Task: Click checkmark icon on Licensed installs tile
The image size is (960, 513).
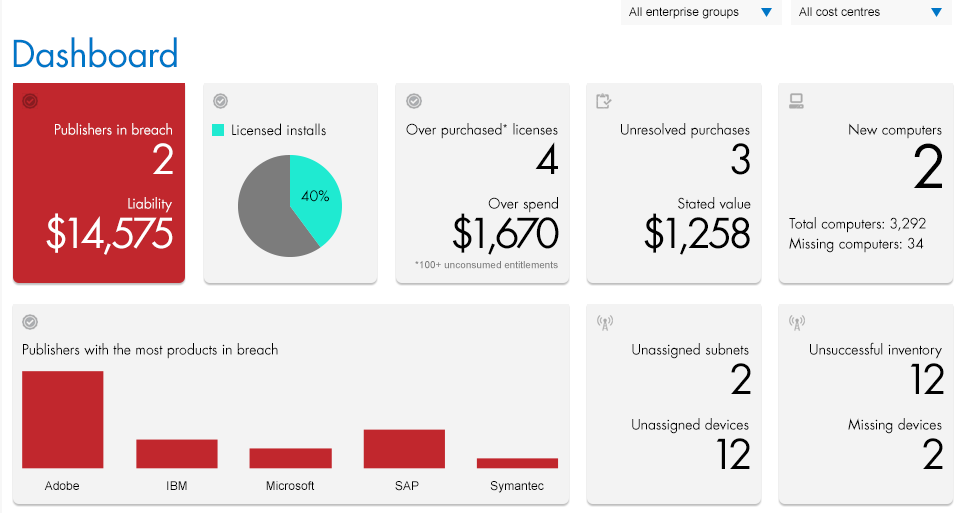Action: click(x=221, y=101)
